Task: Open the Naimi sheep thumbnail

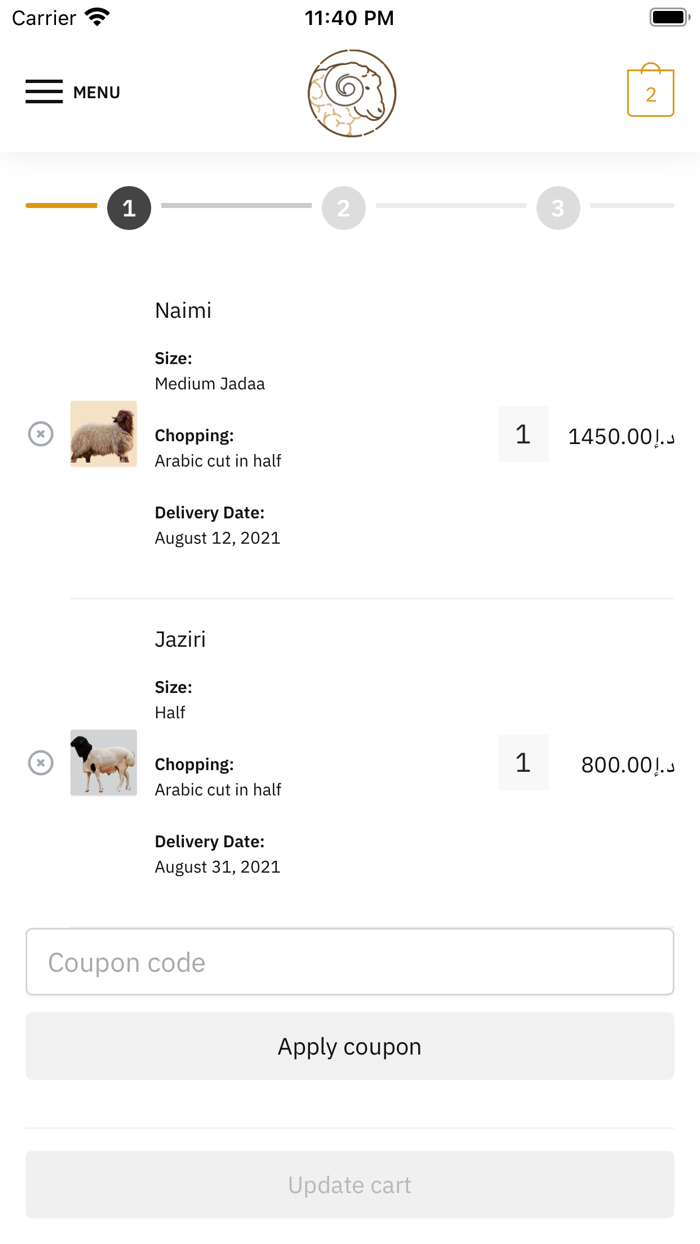Action: click(103, 434)
